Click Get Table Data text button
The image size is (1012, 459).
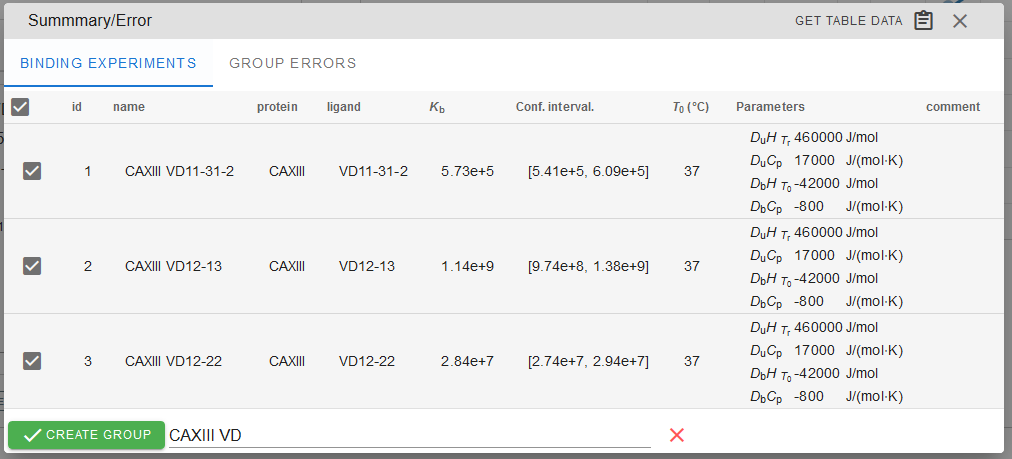848,21
